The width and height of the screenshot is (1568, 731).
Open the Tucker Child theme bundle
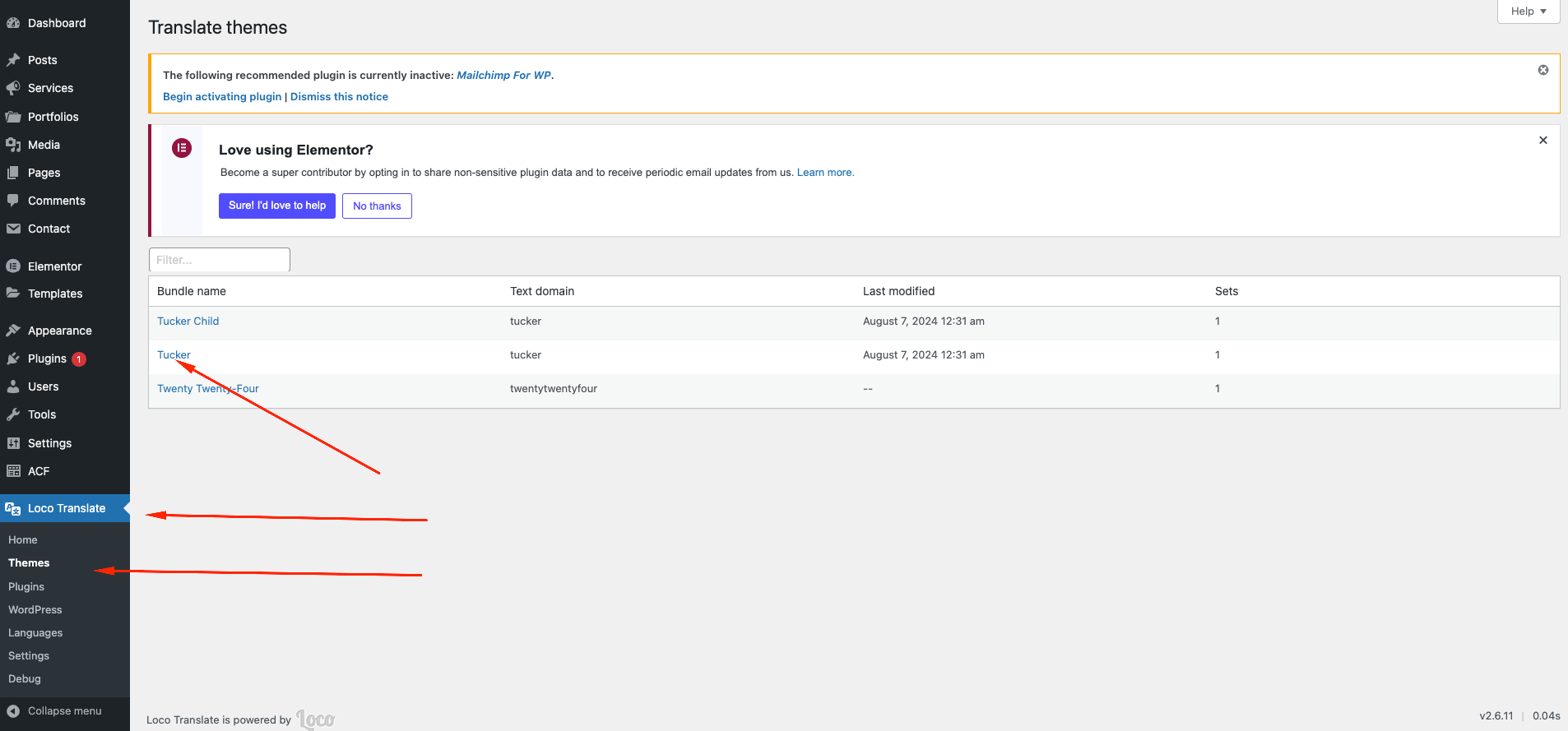[188, 322]
